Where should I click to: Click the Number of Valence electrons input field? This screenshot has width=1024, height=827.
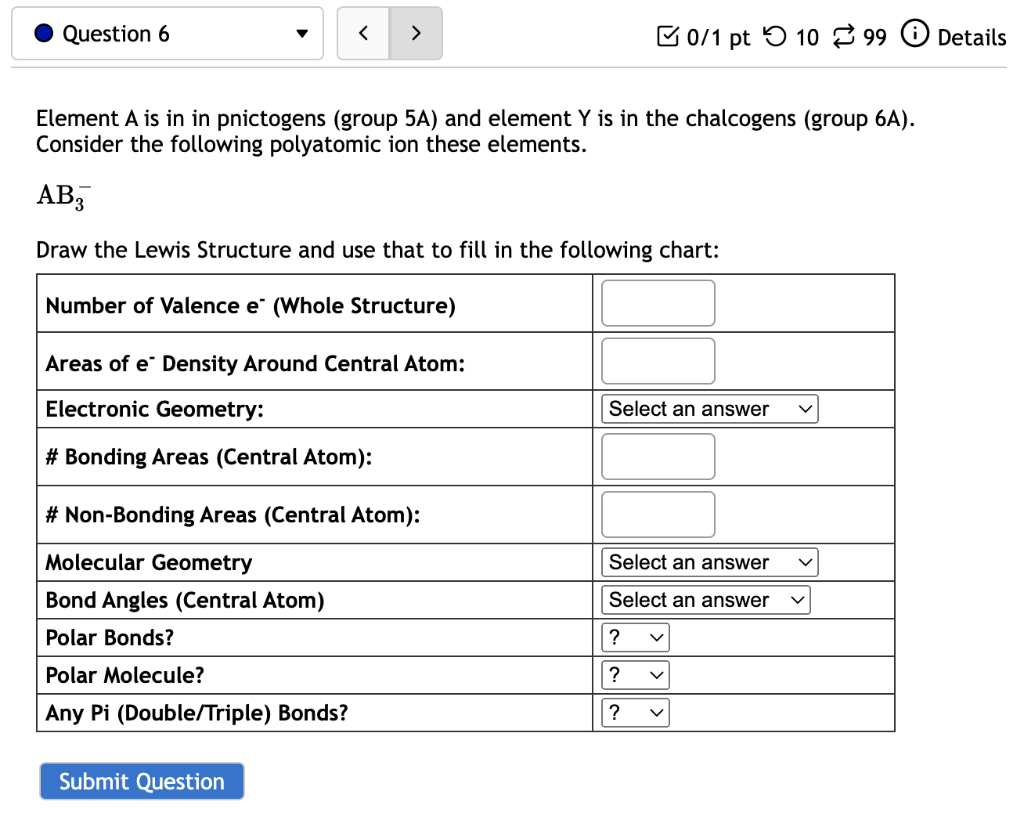pos(657,302)
